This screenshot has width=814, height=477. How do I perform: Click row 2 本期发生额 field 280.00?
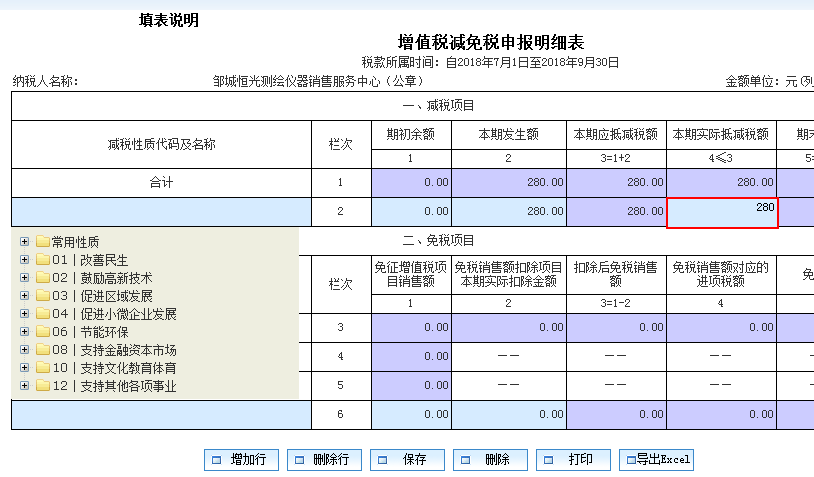(x=509, y=212)
